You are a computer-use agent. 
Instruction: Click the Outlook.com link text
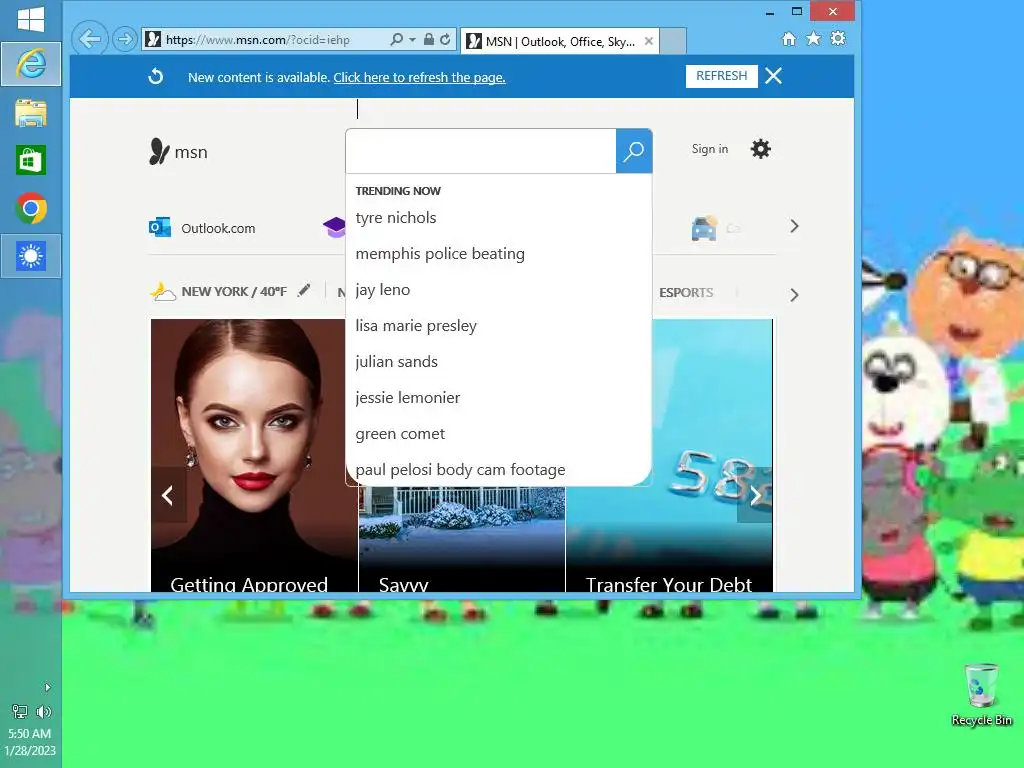(x=218, y=229)
